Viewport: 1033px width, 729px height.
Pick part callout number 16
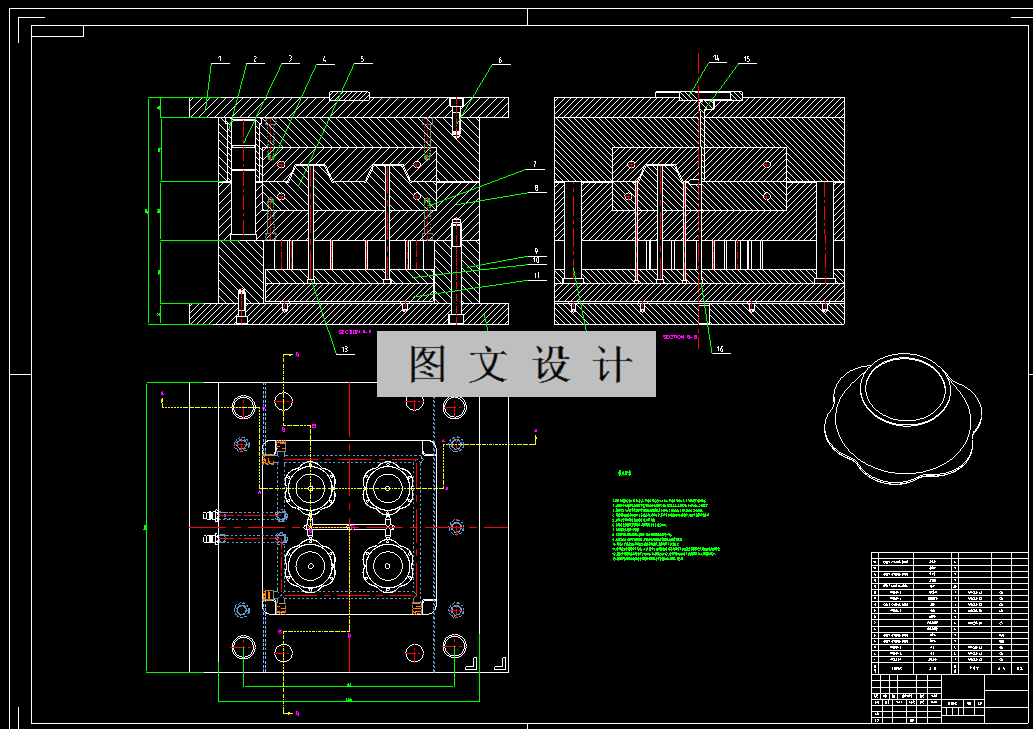point(719,349)
